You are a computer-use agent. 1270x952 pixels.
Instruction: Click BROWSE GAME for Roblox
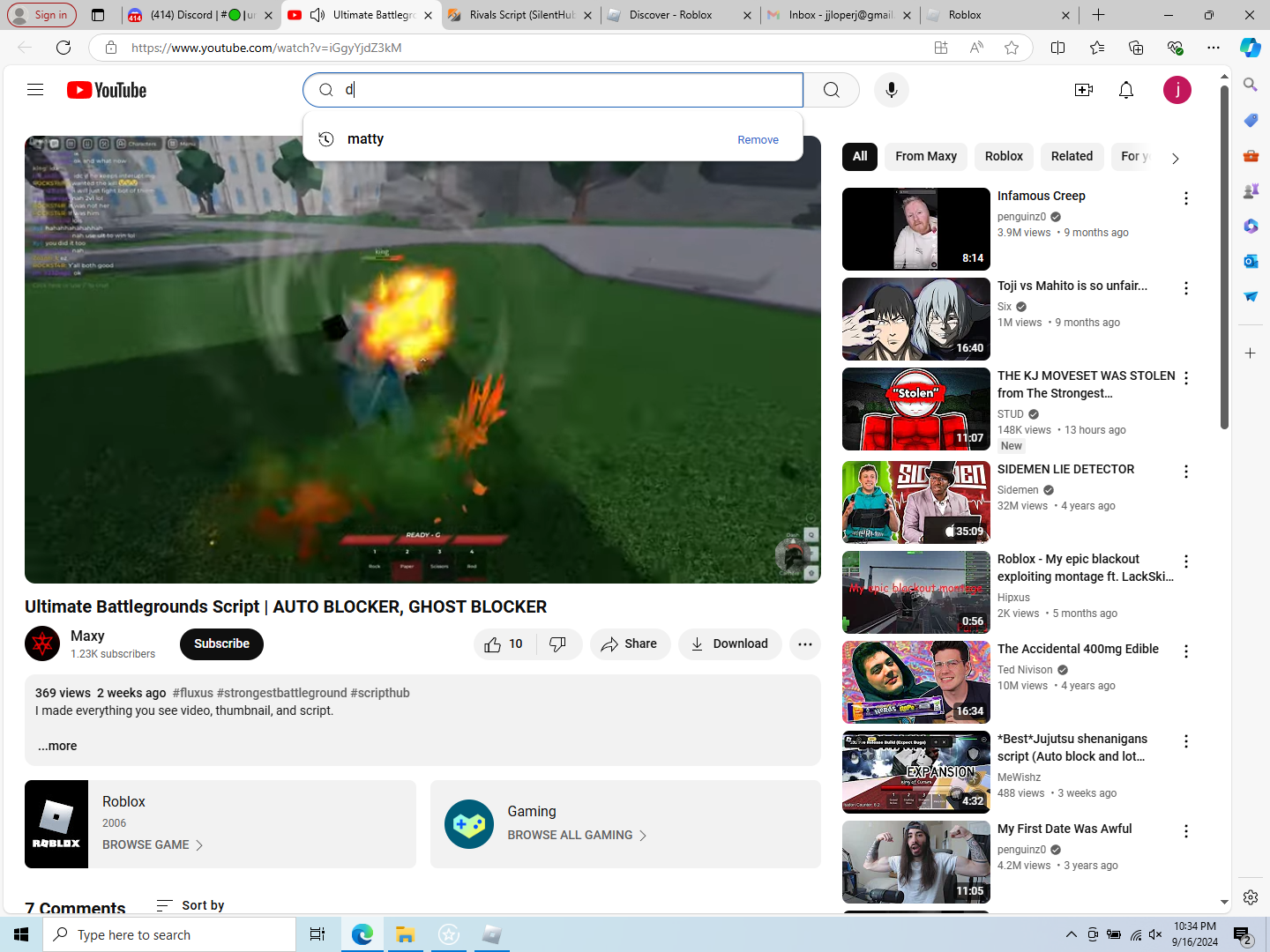(x=153, y=844)
